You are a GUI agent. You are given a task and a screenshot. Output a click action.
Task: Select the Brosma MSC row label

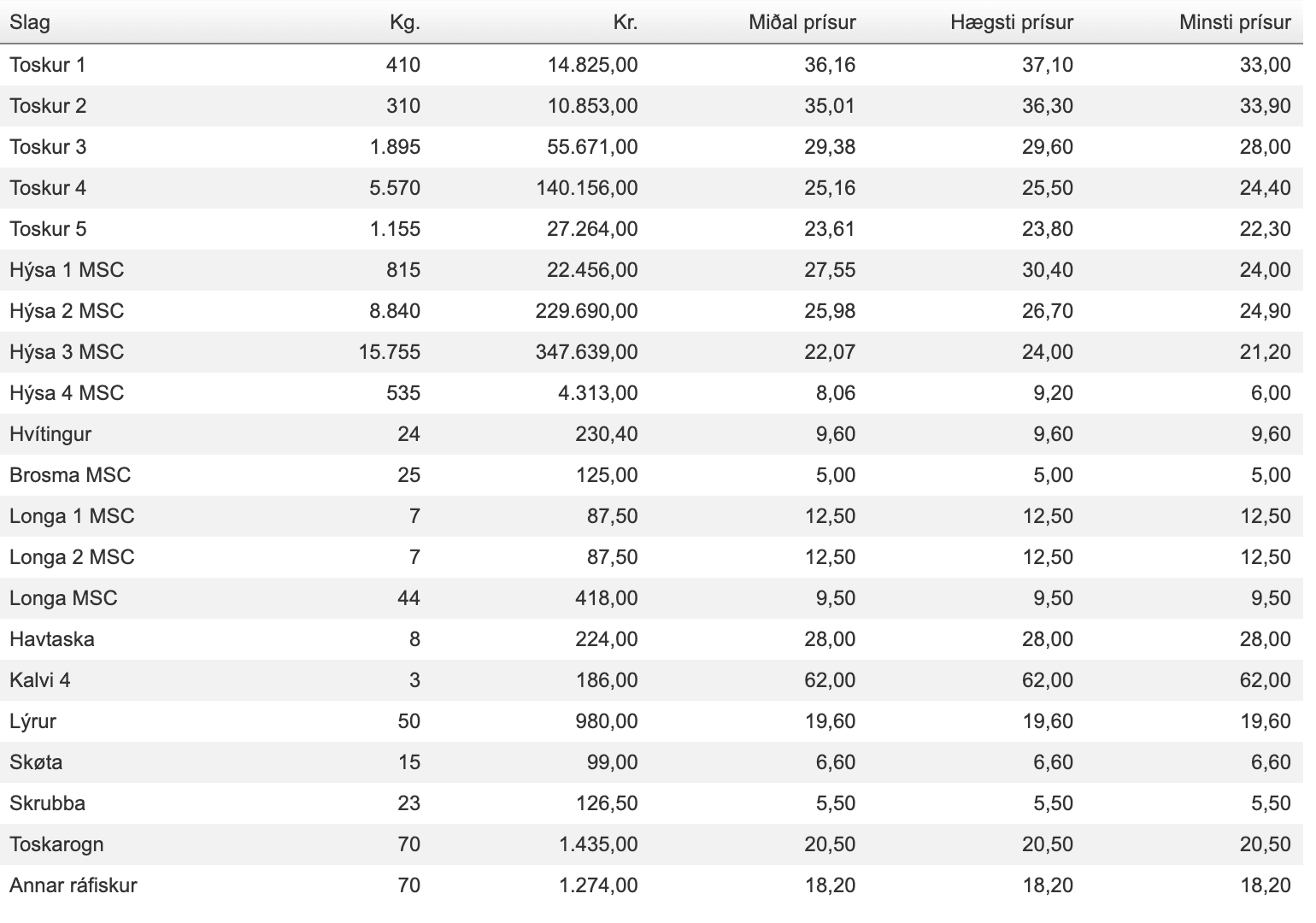point(70,475)
